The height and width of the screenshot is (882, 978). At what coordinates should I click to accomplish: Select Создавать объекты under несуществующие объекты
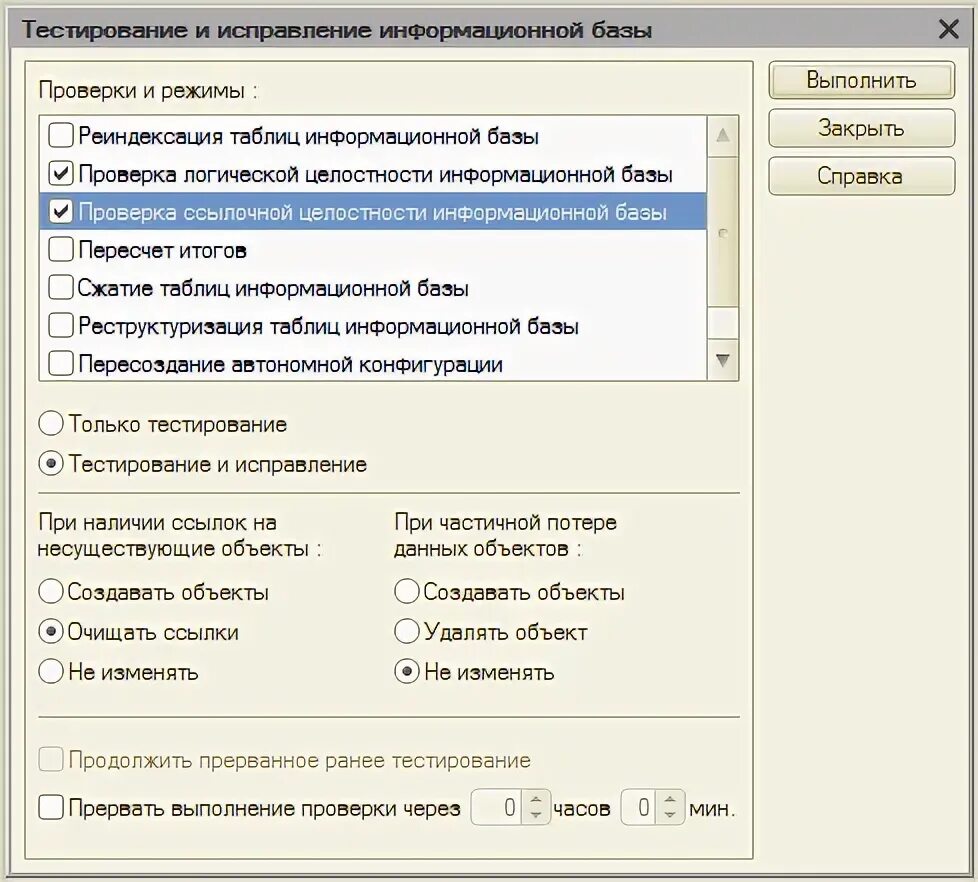51,591
